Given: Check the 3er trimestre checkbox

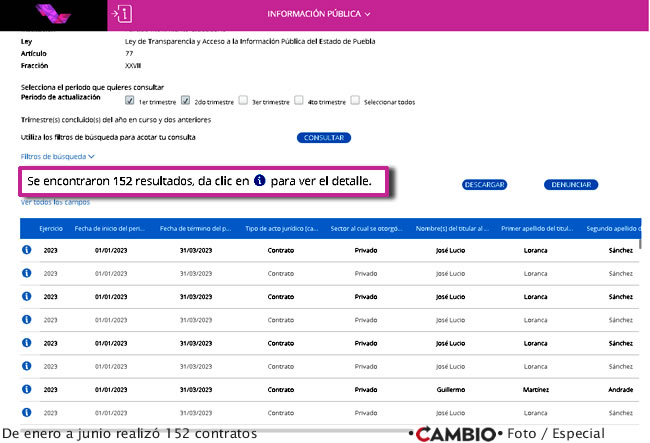Looking at the screenshot, I should pyautogui.click(x=243, y=100).
